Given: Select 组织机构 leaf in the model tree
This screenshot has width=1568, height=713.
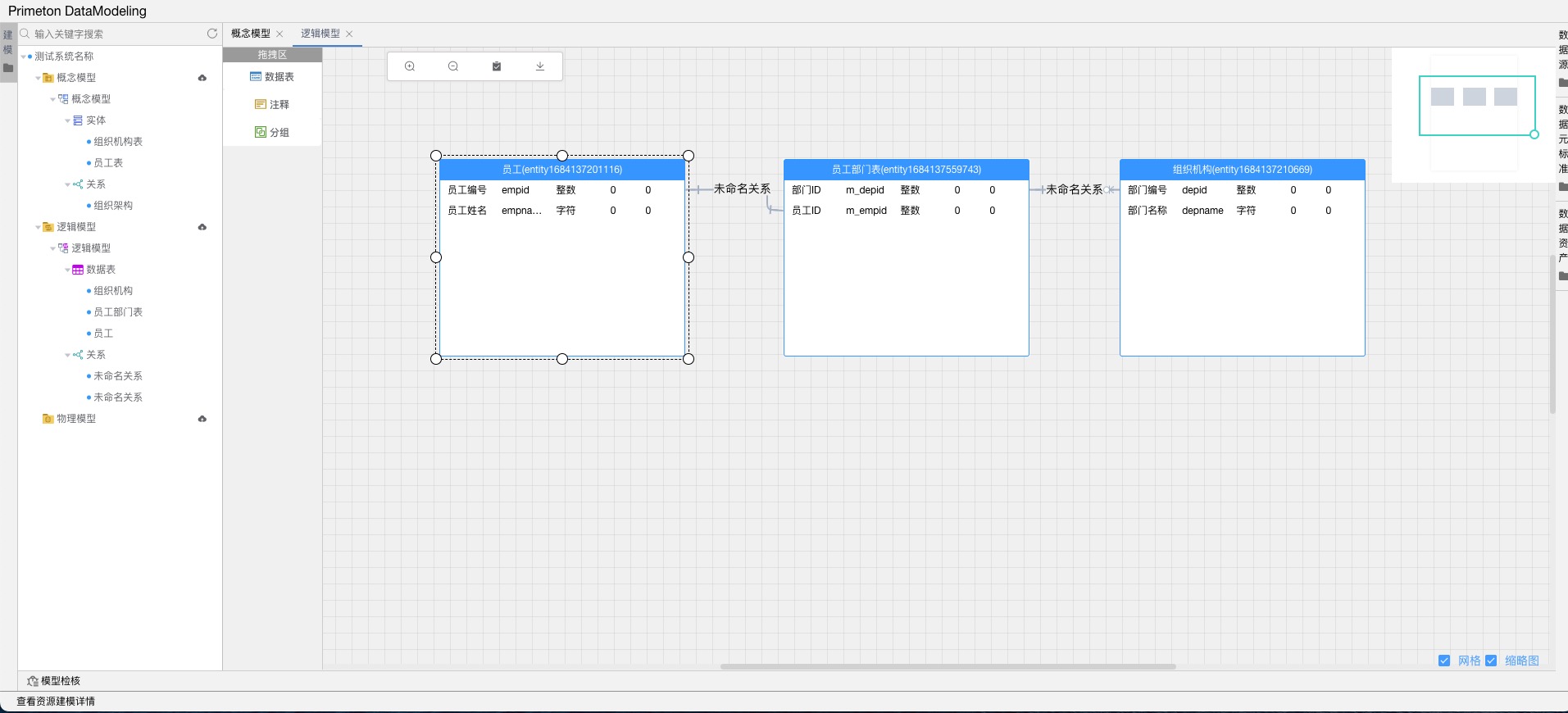Looking at the screenshot, I should coord(113,291).
